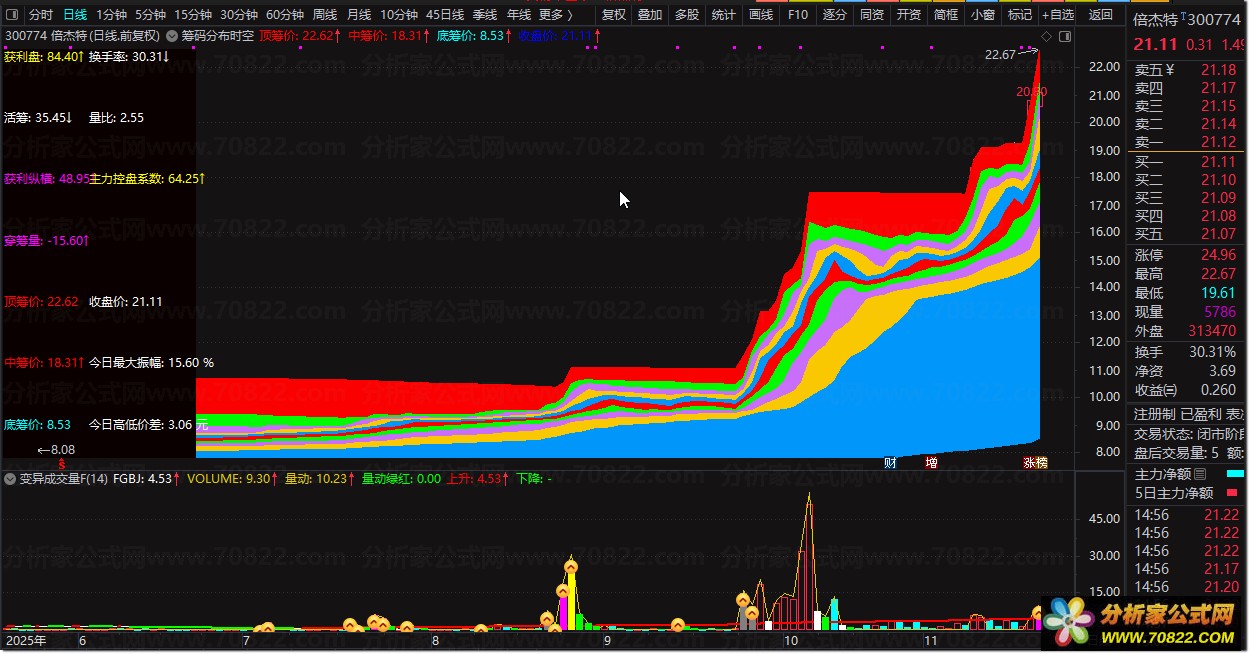Viewport: 1251px width, 654px height.
Task: Open the 变异成交量F indicator dropdown circle
Action: [x=12, y=479]
